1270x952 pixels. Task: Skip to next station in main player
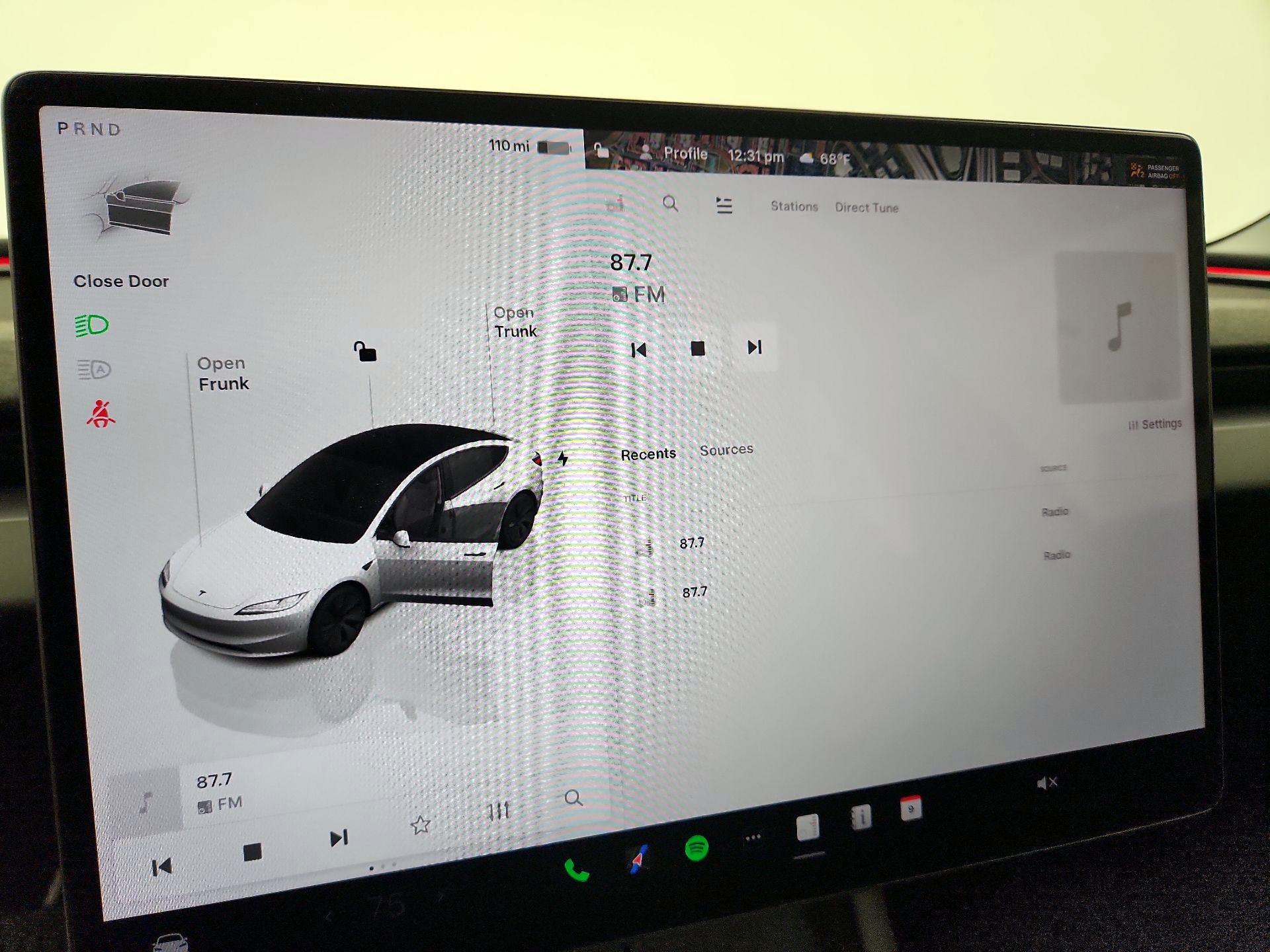coord(755,348)
